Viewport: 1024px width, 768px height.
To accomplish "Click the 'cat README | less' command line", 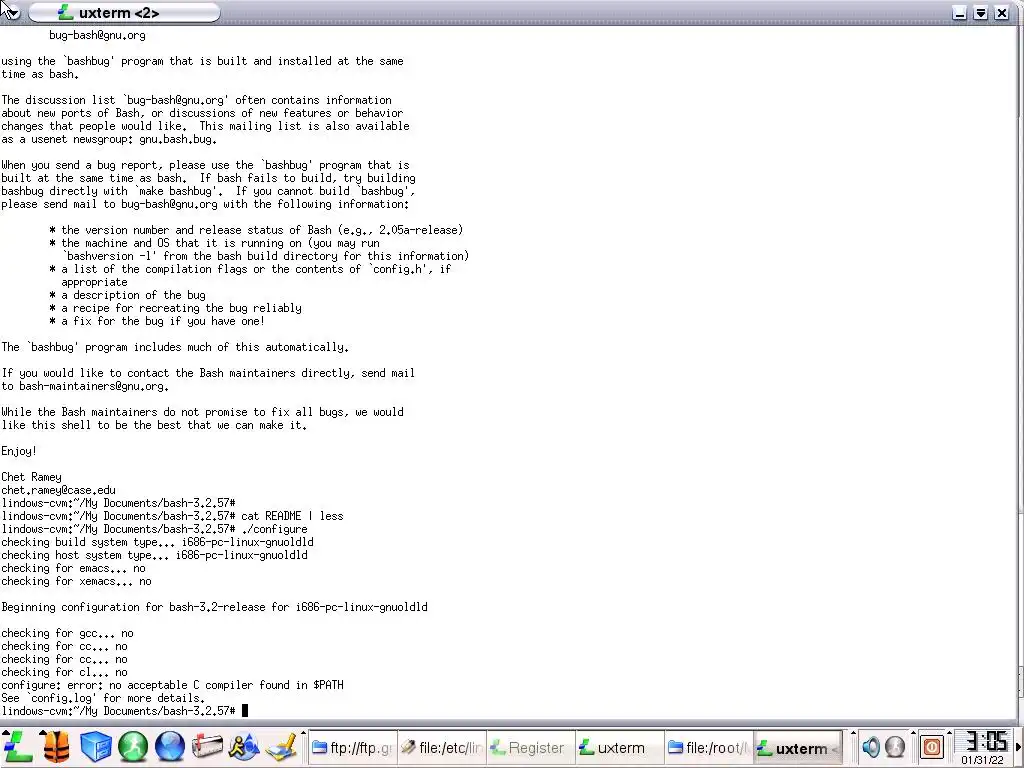I will click(292, 516).
